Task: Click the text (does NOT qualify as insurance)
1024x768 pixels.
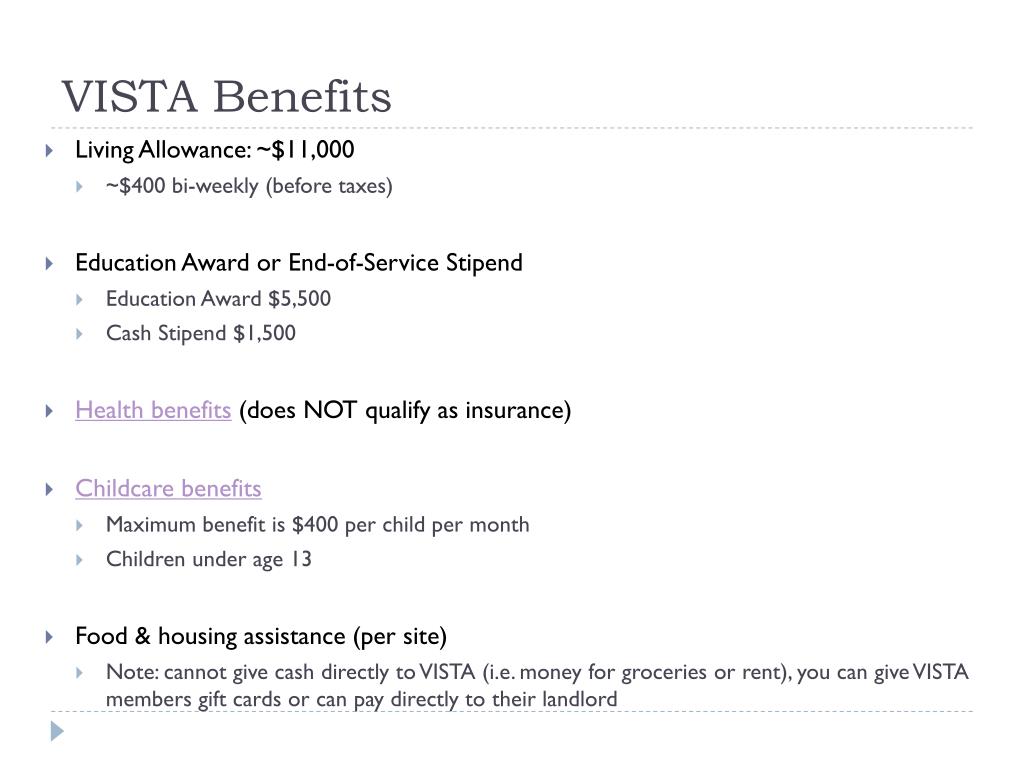Action: (x=405, y=411)
